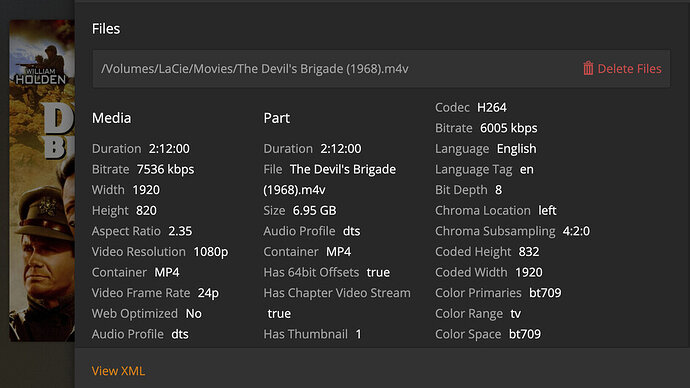Click the Language value English

tap(517, 149)
